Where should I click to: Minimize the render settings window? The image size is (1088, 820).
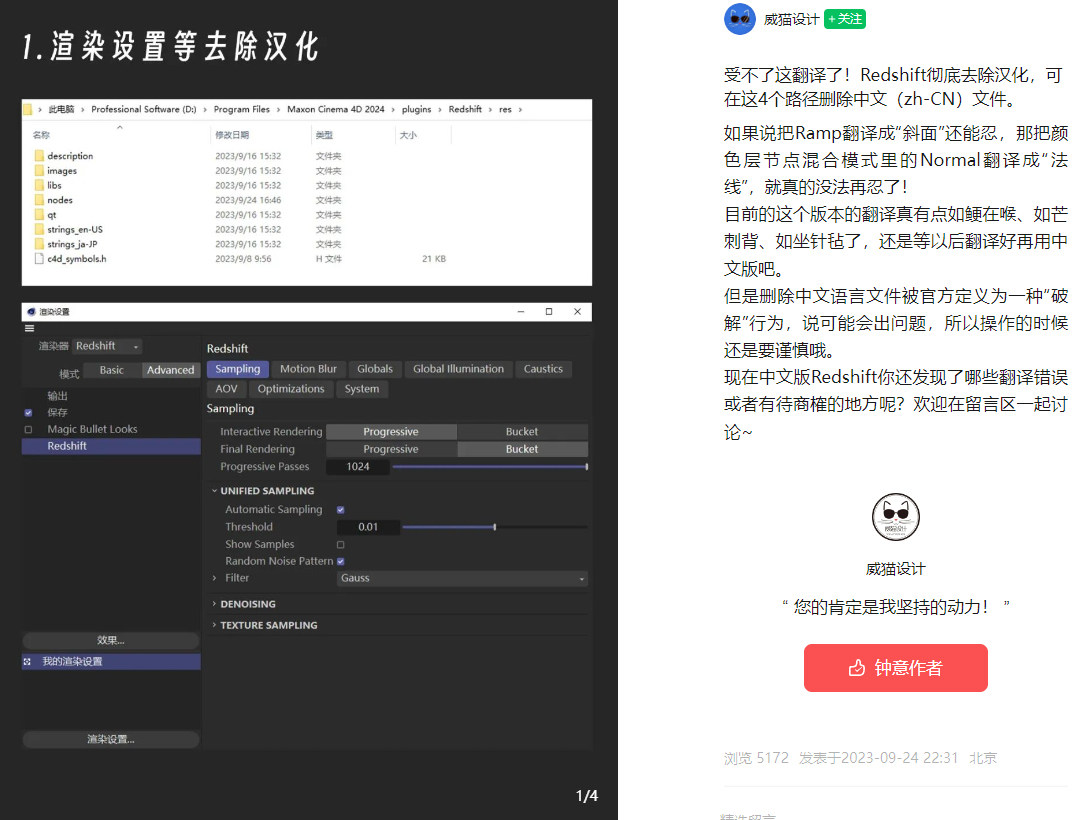pos(520,311)
